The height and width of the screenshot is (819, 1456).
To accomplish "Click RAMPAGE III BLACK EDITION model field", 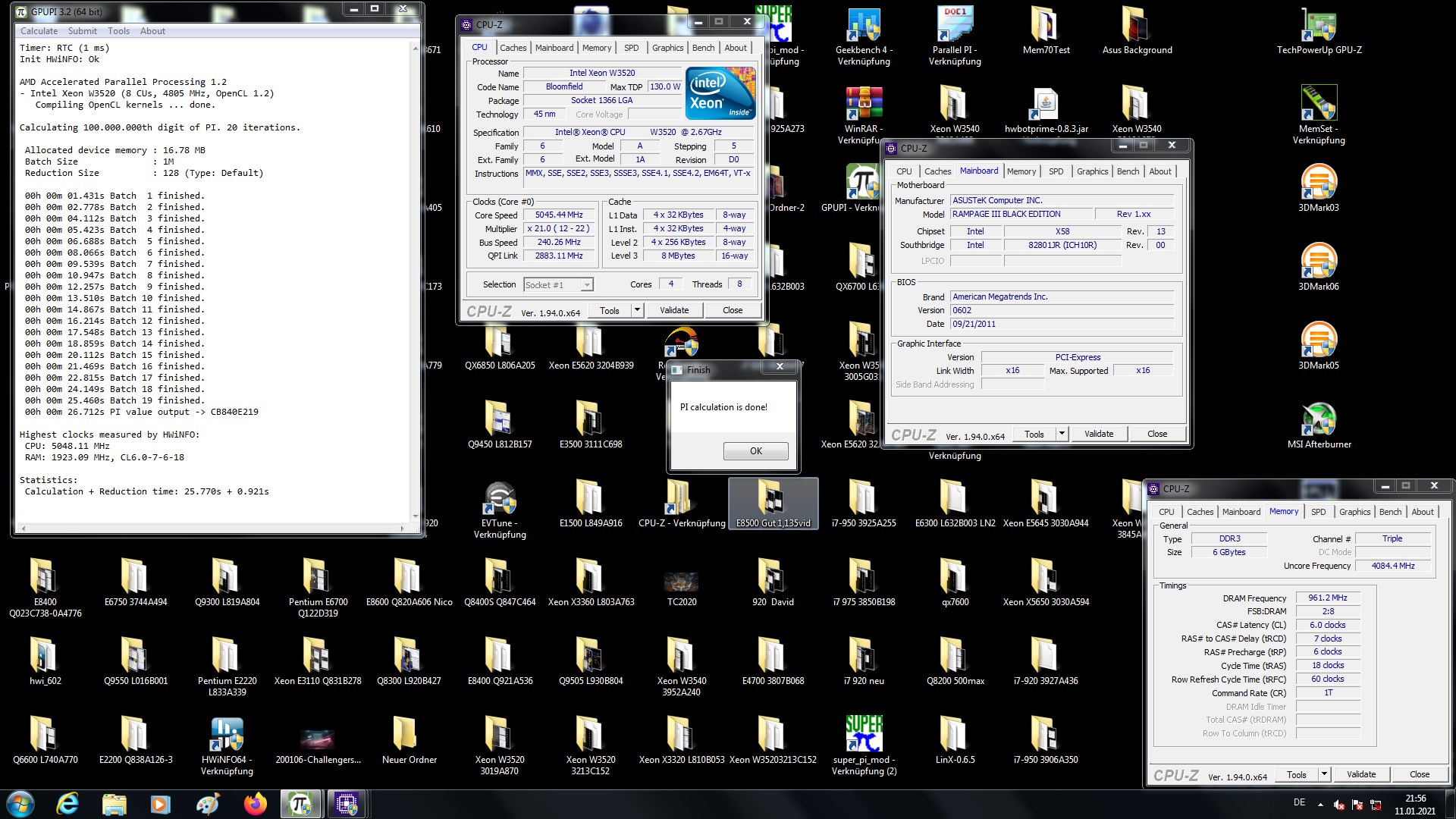I will pyautogui.click(x=1021, y=214).
